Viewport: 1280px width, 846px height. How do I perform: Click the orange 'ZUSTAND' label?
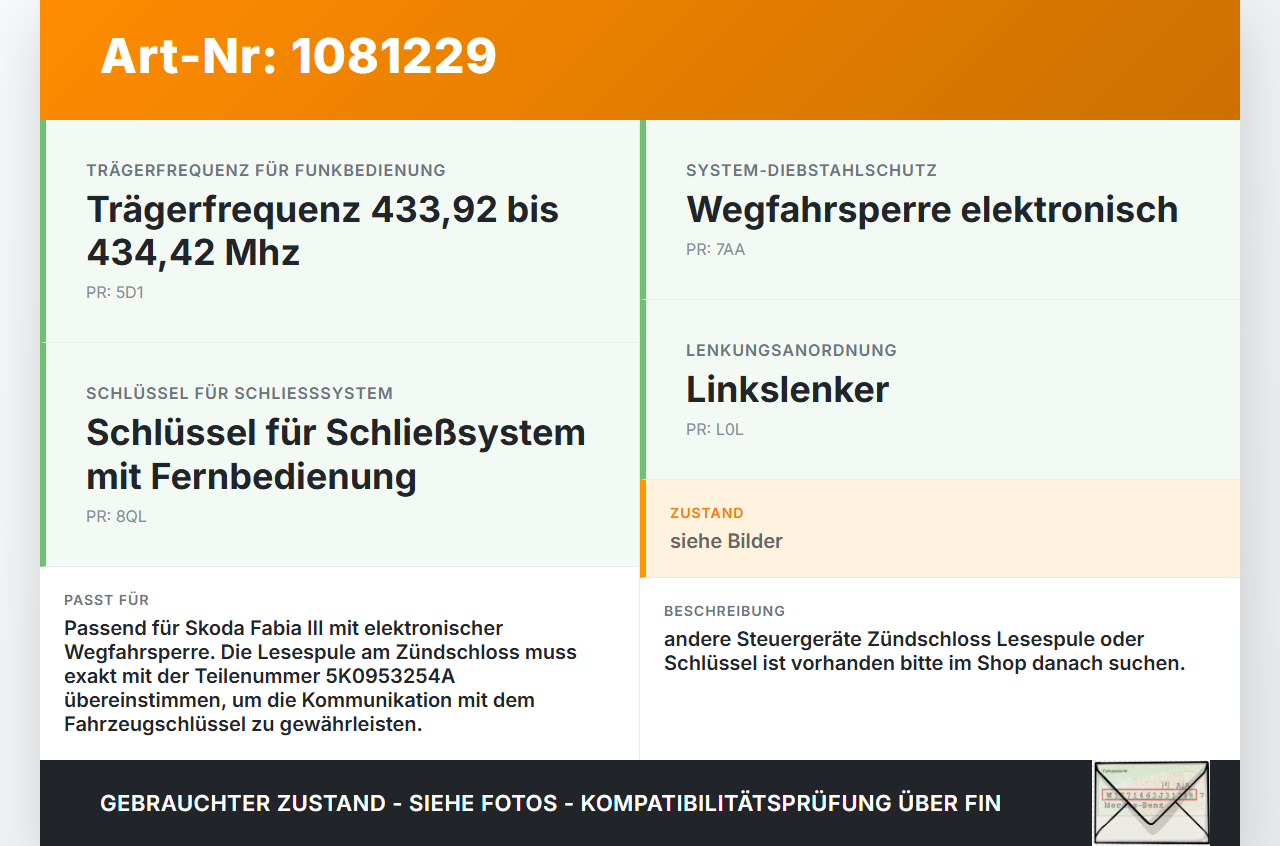tap(707, 513)
